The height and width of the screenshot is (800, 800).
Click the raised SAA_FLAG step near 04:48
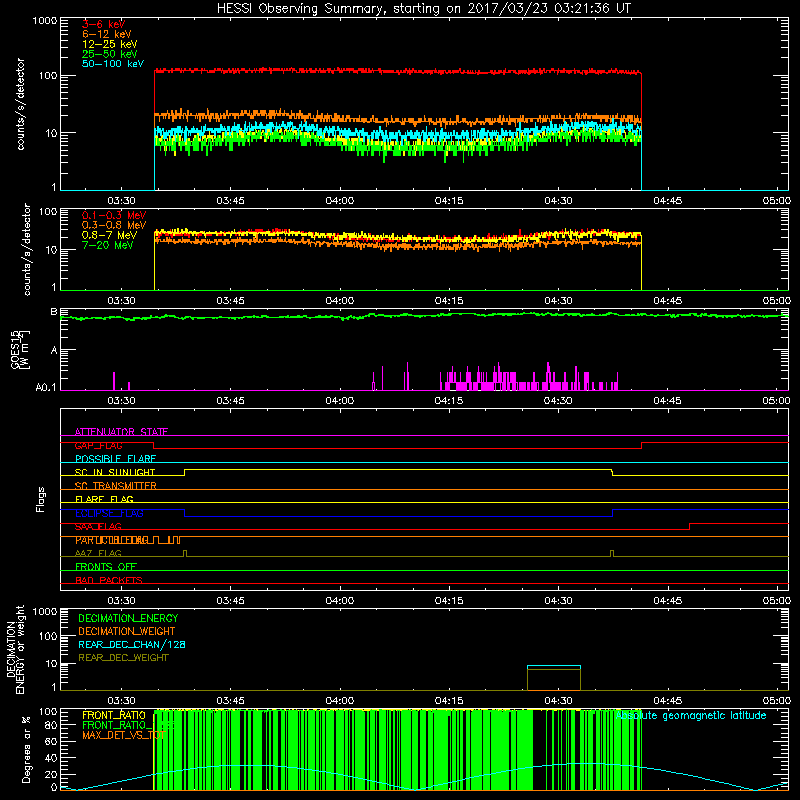pyautogui.click(x=739, y=523)
